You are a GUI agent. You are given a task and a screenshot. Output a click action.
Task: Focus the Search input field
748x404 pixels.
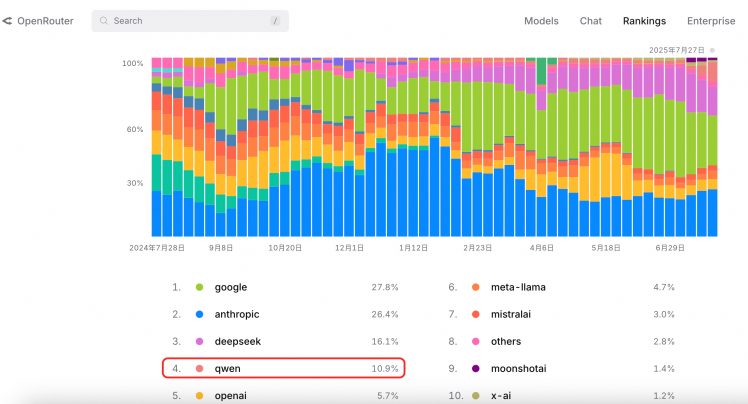[190, 21]
